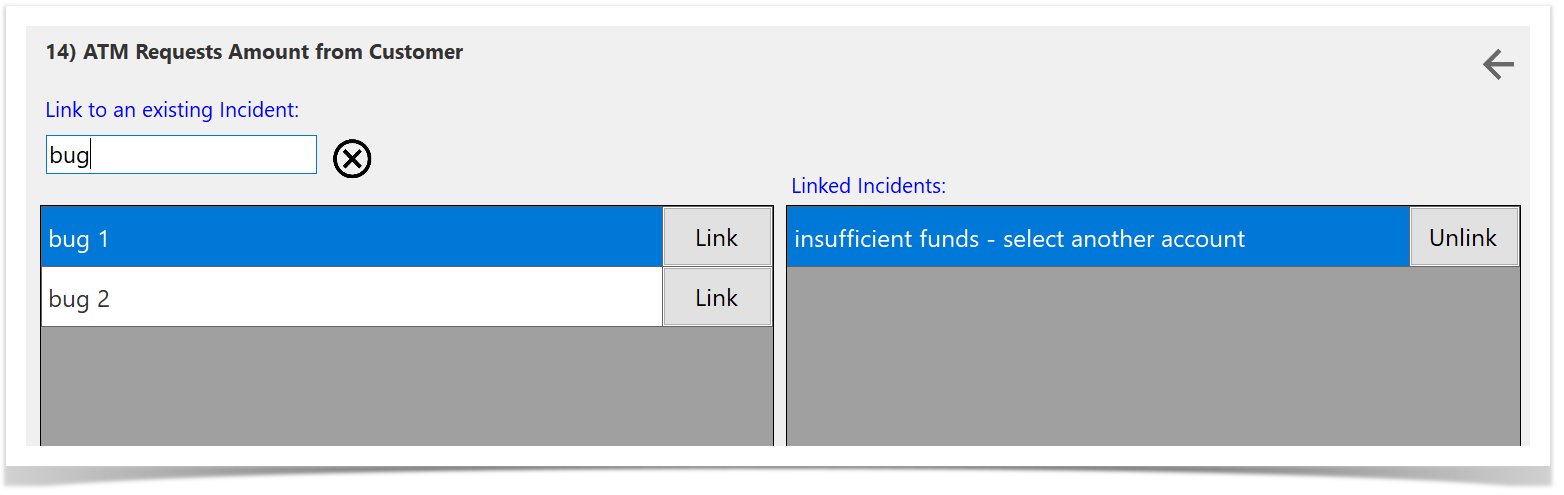Click the 'bug 1' text label
Viewport: 1564px width, 495px height.
79,239
